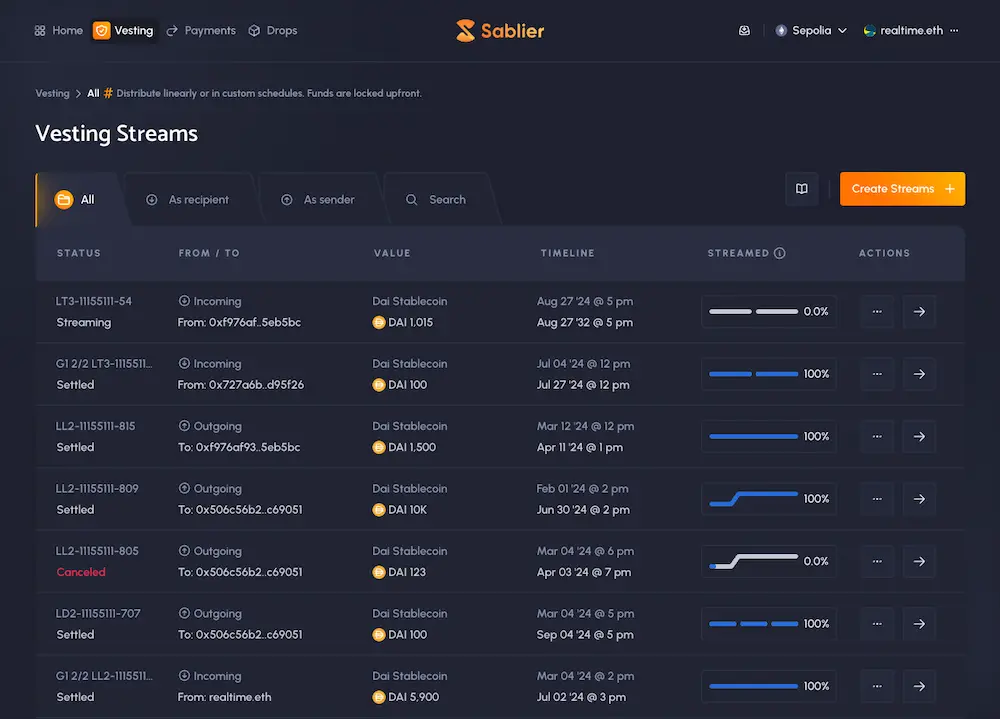Switch to the As recipient tab
The image size is (1000, 719).
[x=188, y=200]
